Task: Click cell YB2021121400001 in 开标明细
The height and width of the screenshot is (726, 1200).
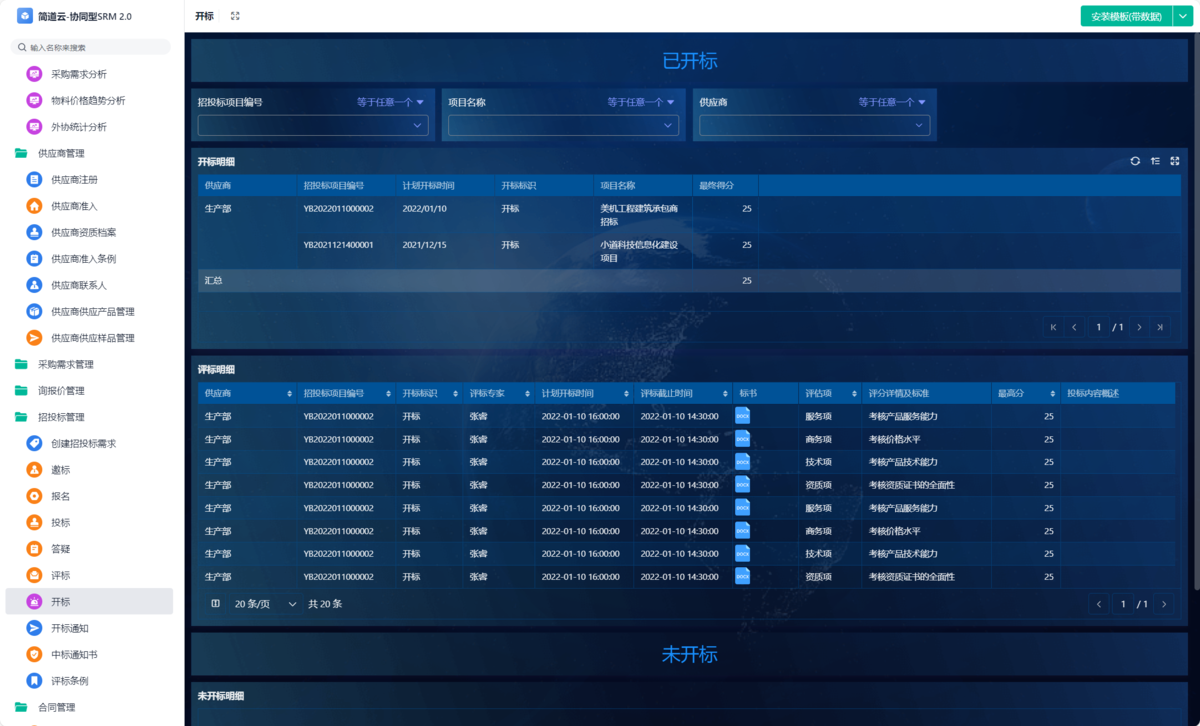Action: (x=338, y=245)
